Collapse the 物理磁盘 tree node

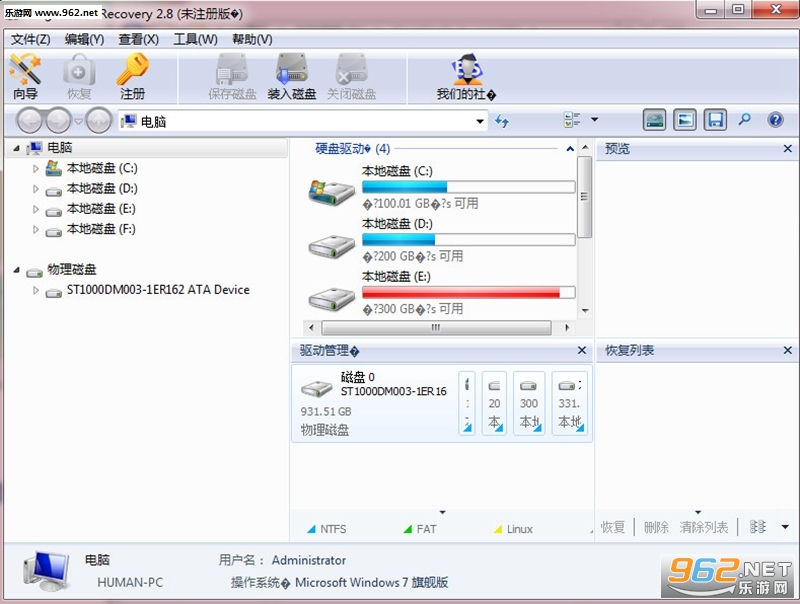point(16,269)
